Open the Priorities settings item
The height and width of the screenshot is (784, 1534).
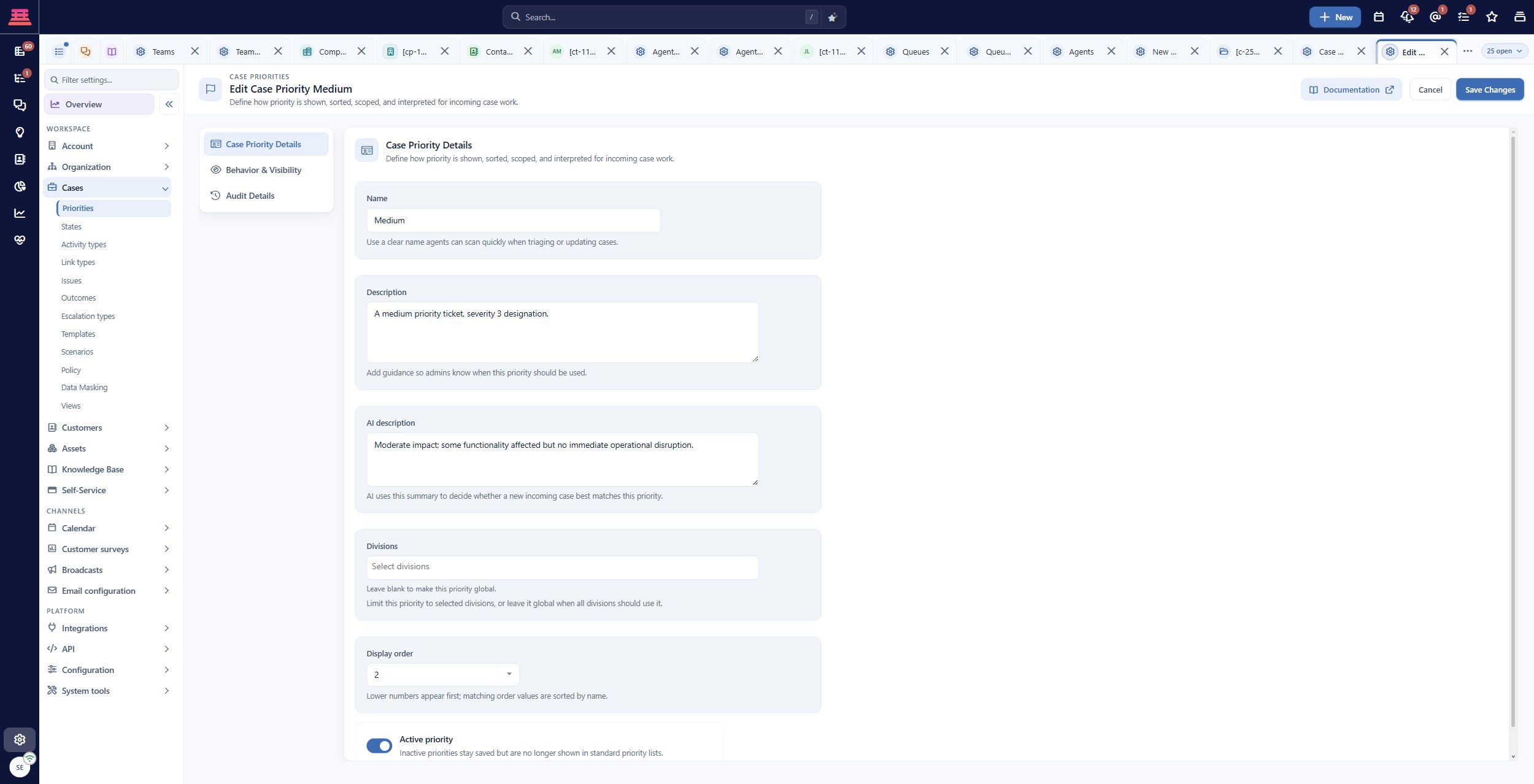pyautogui.click(x=114, y=209)
